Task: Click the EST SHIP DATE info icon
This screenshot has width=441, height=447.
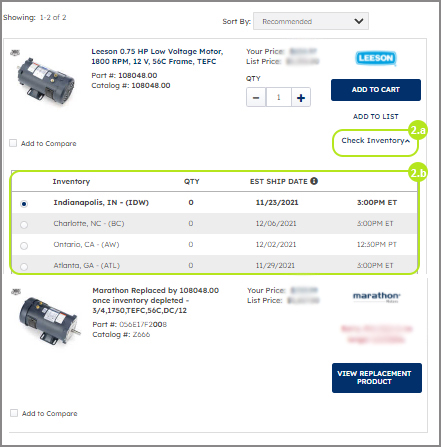Action: pos(314,181)
